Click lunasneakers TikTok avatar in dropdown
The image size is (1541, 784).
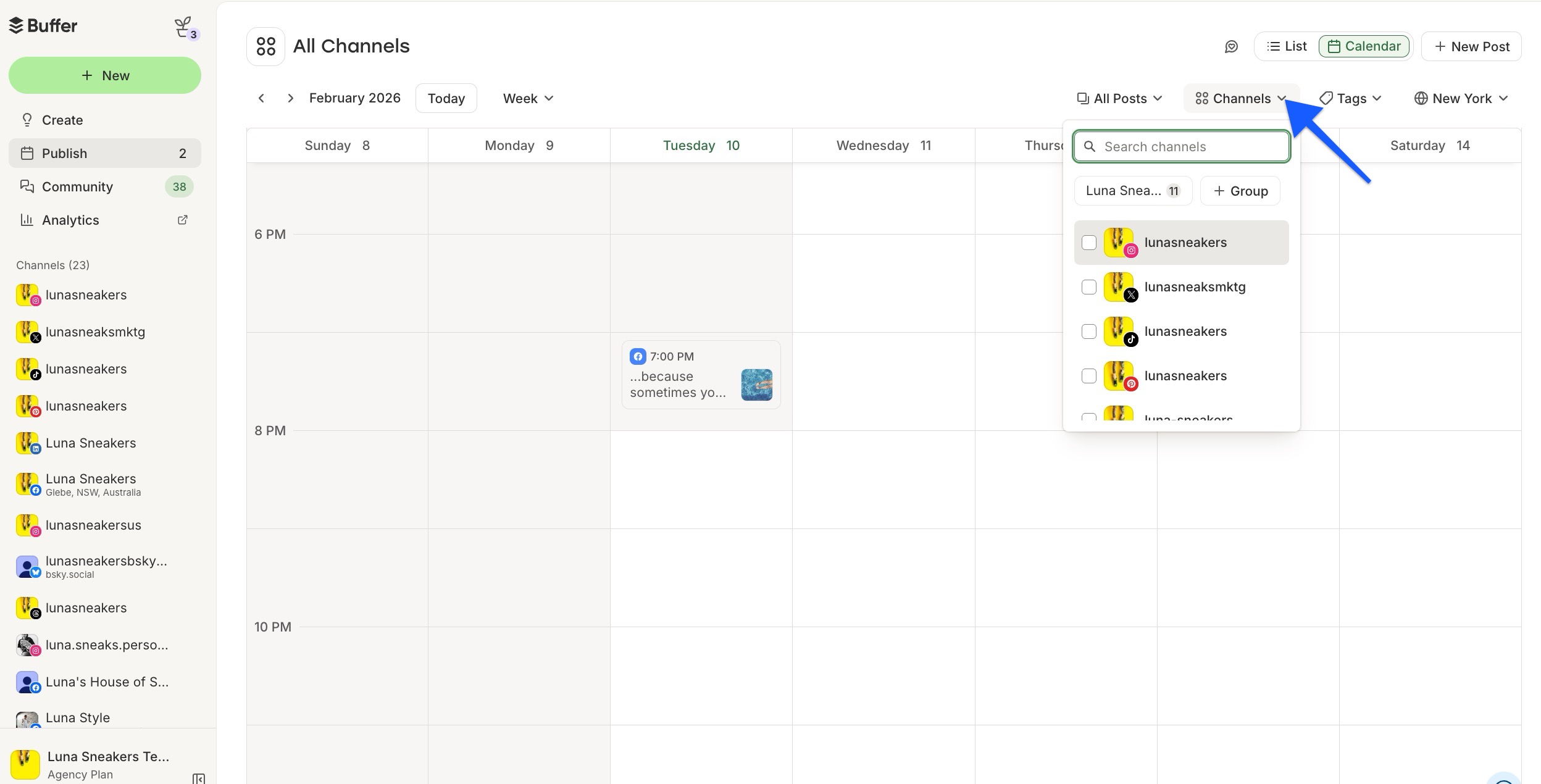(1120, 332)
